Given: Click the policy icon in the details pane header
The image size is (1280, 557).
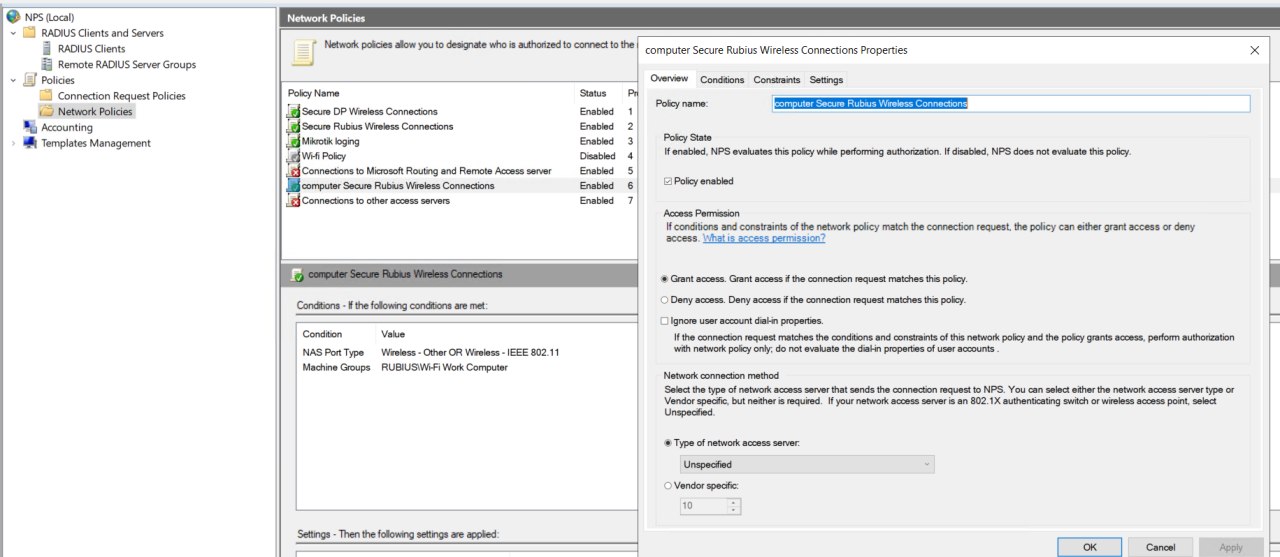Looking at the screenshot, I should (297, 274).
